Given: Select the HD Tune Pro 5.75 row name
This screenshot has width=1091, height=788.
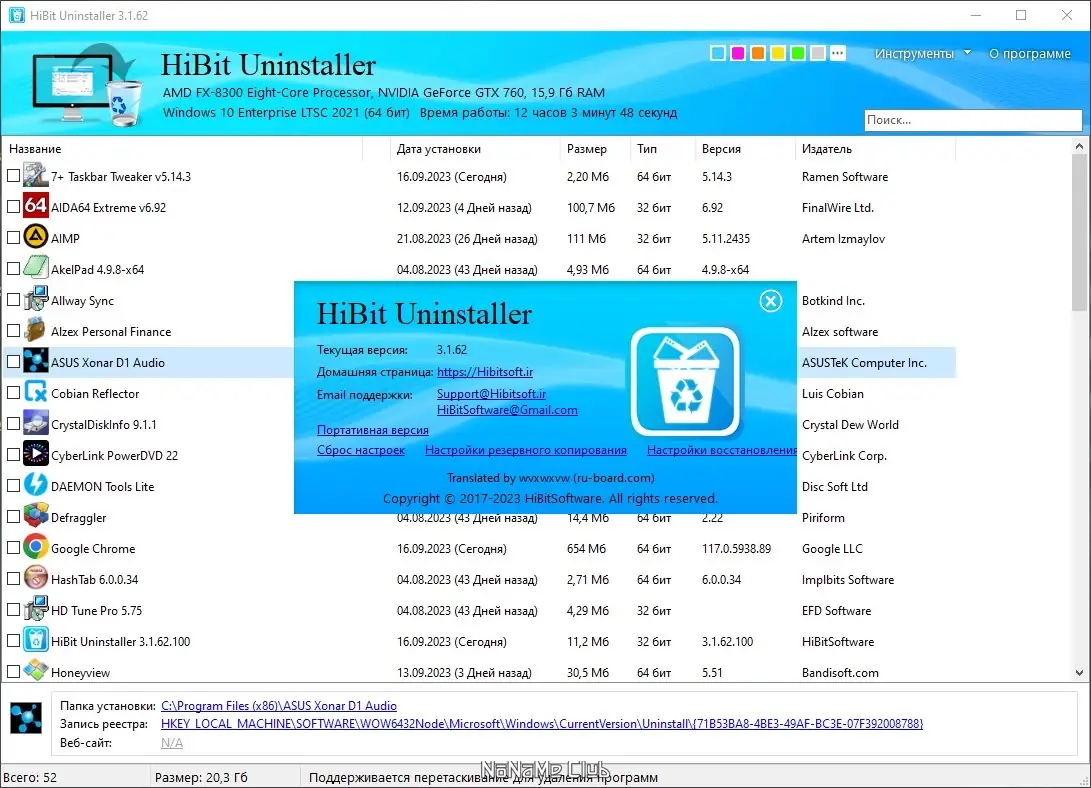Looking at the screenshot, I should click(97, 611).
